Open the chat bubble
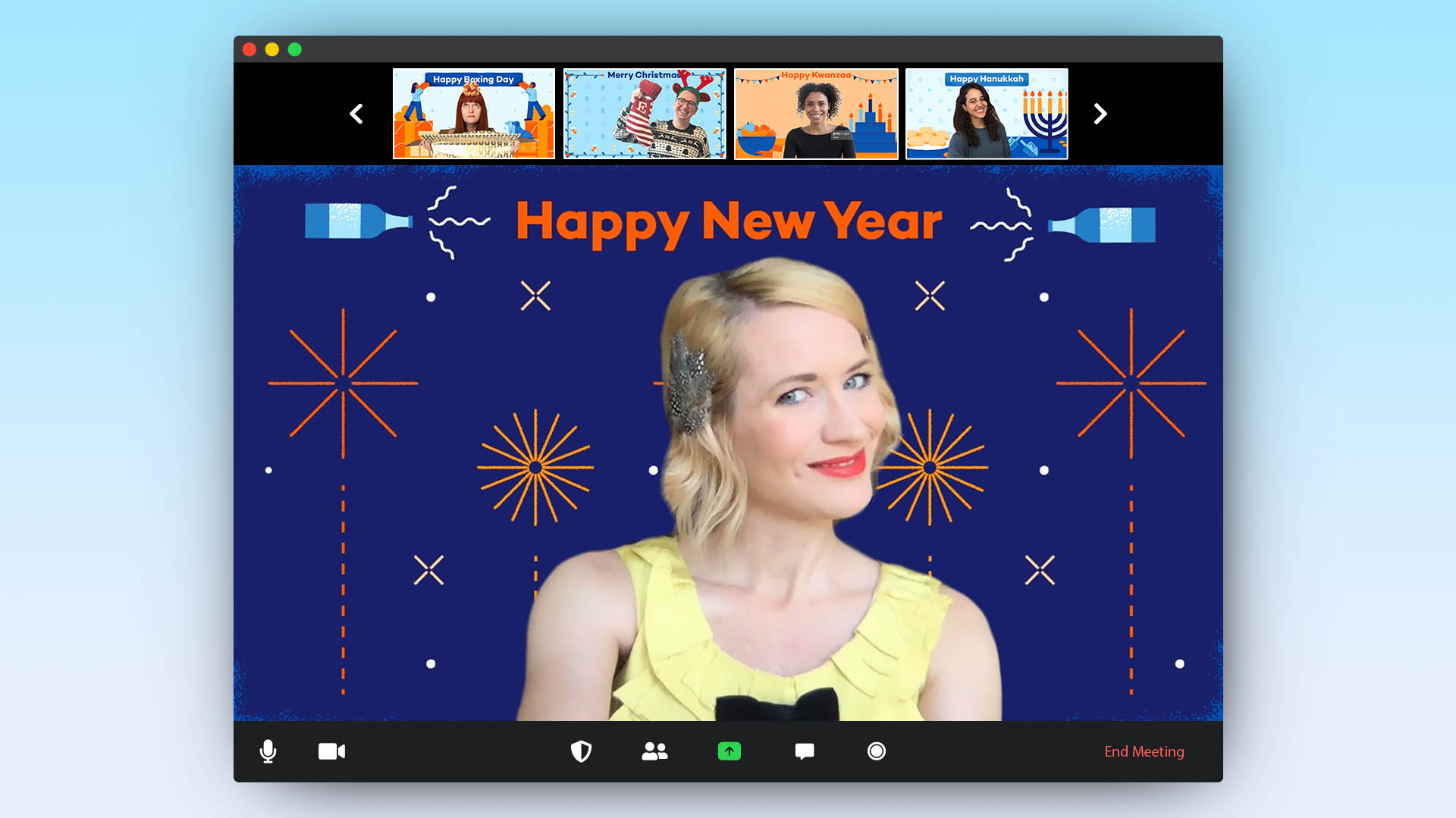 click(x=805, y=751)
